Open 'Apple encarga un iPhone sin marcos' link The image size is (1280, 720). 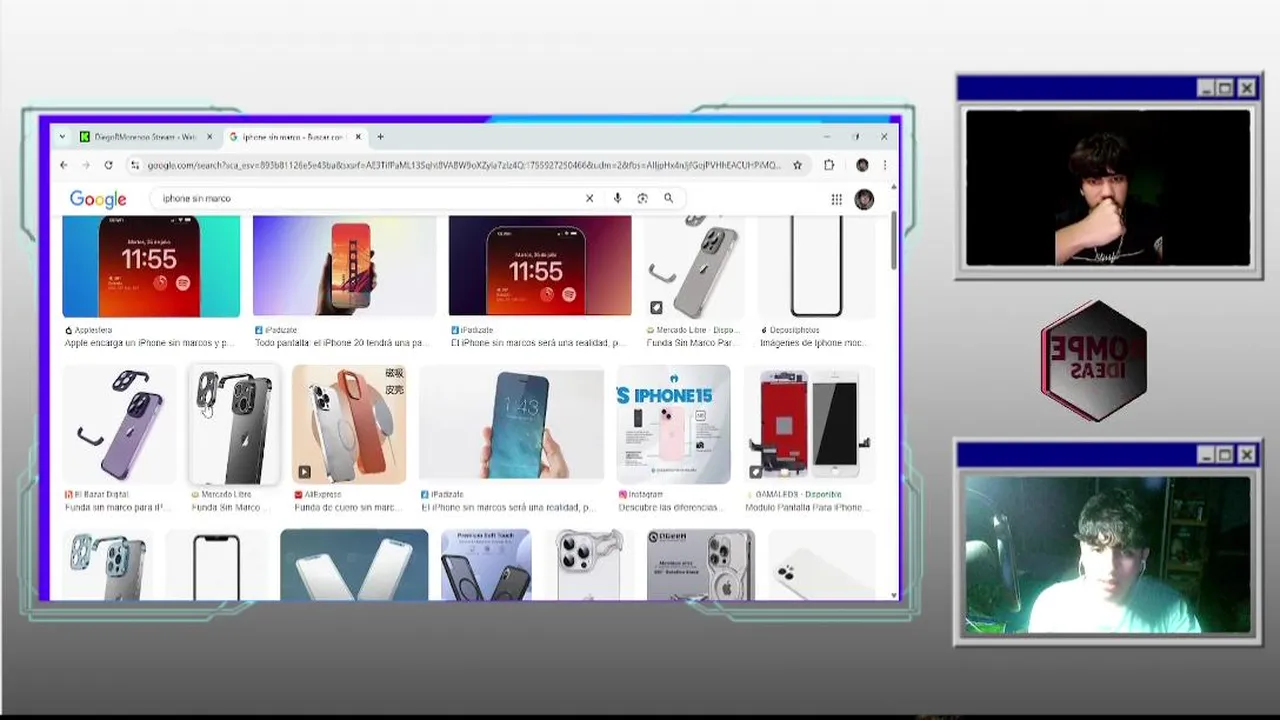point(148,343)
